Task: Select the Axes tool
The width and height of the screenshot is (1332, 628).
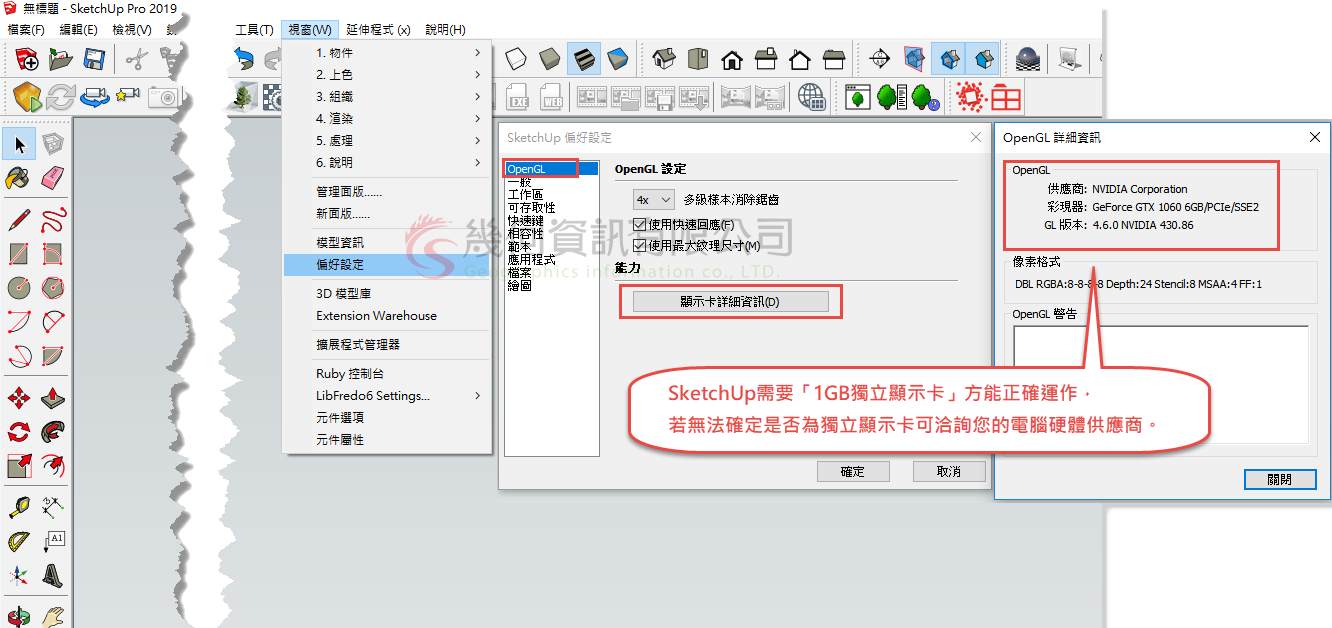Action: coord(18,576)
